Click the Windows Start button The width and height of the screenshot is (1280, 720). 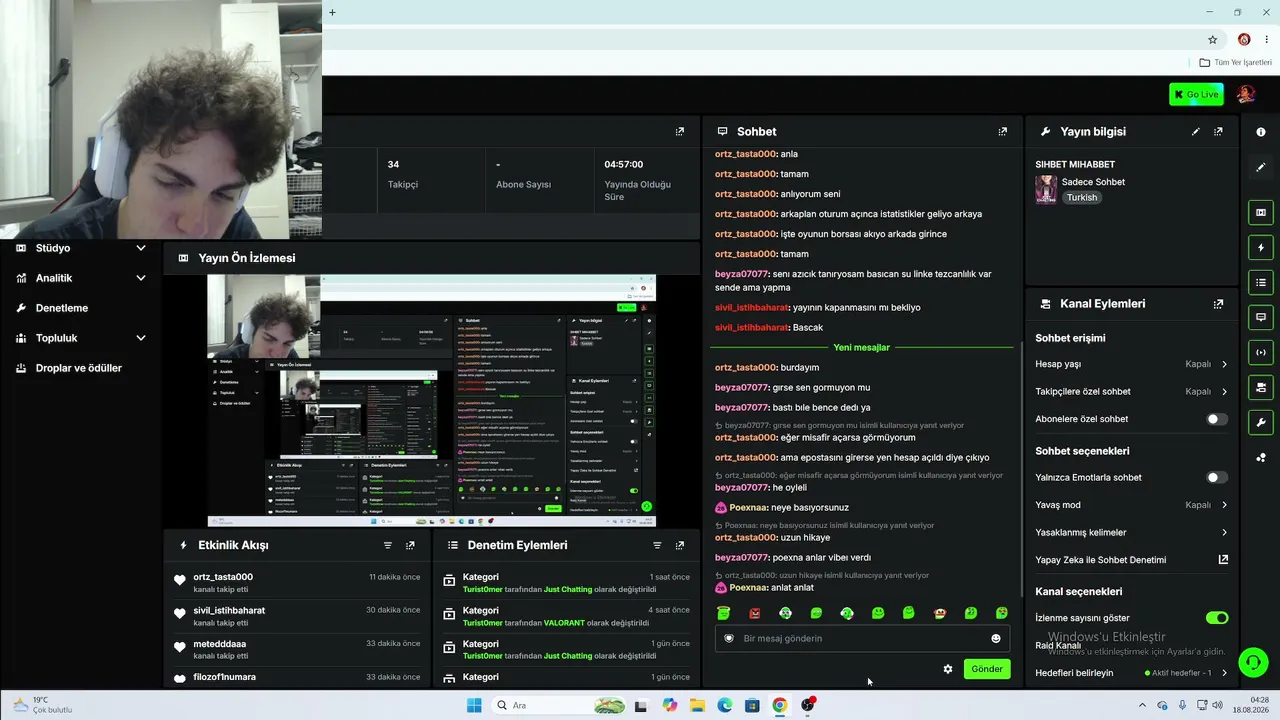(474, 705)
